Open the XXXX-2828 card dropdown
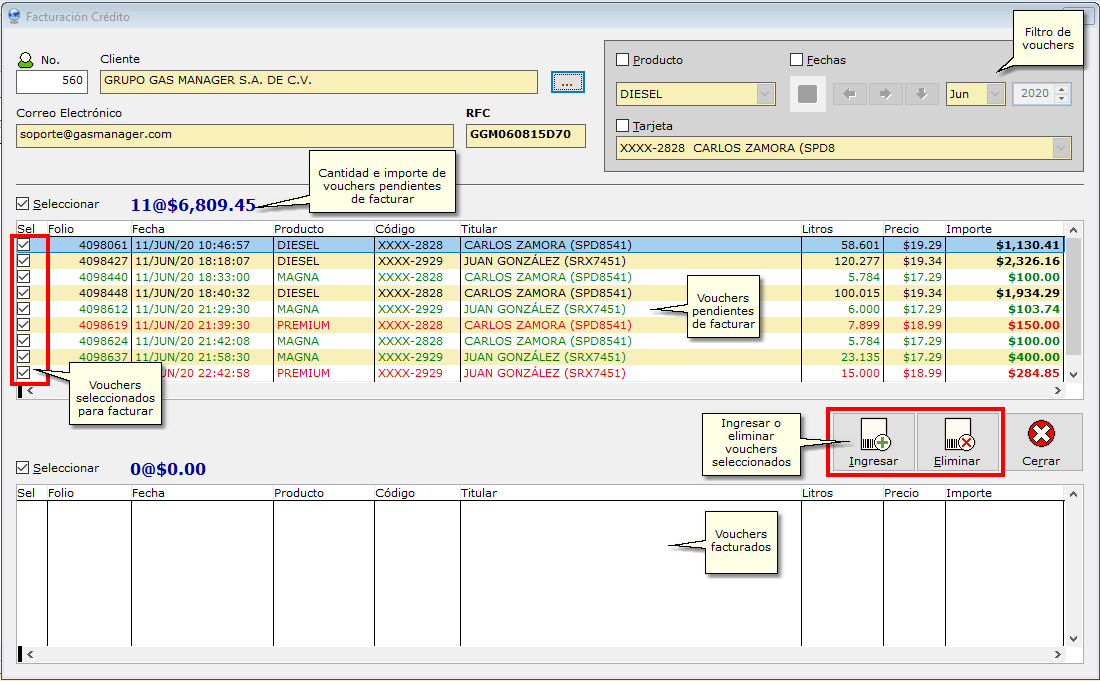This screenshot has height=681, width=1100. pyautogui.click(x=1060, y=148)
